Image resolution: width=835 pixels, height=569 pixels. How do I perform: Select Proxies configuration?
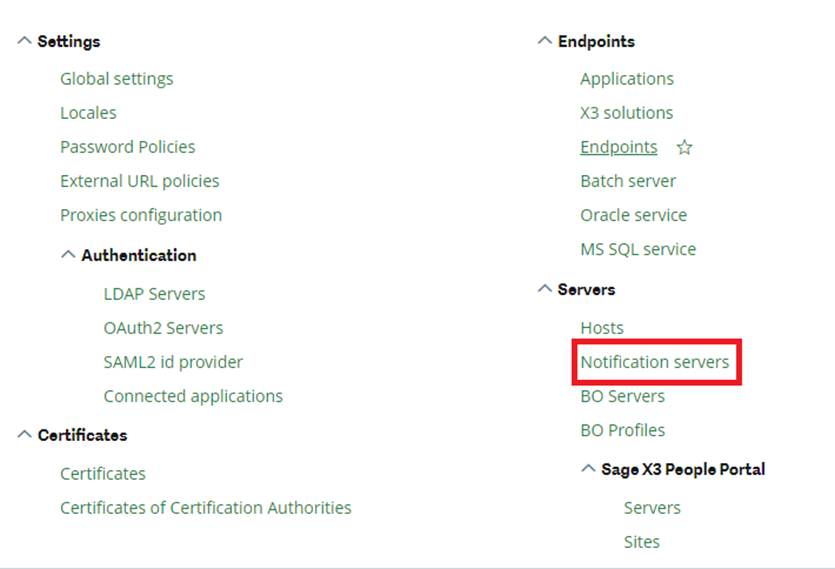point(141,215)
